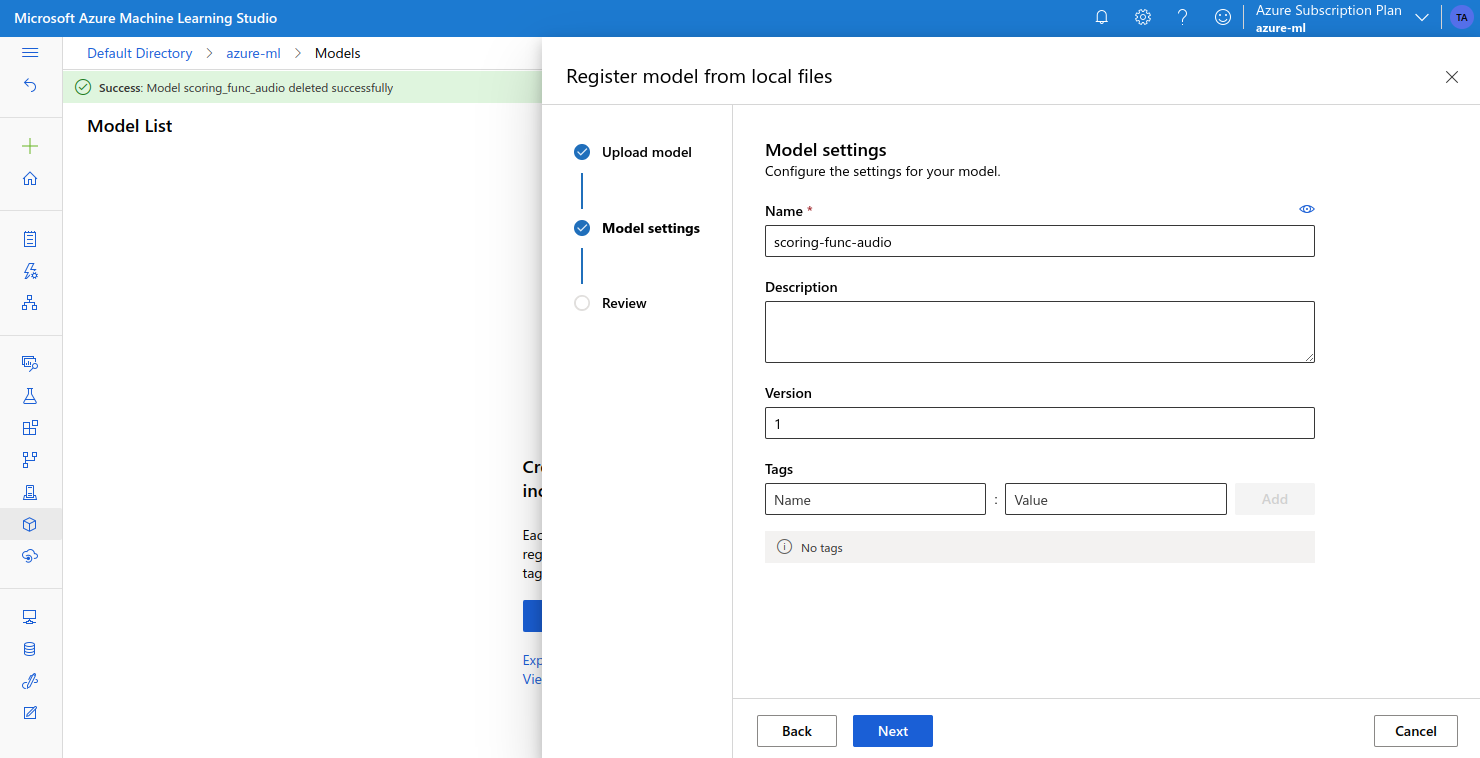Screen dimensions: 1480x758
Task: Click the Description text area
Action: click(x=1039, y=331)
